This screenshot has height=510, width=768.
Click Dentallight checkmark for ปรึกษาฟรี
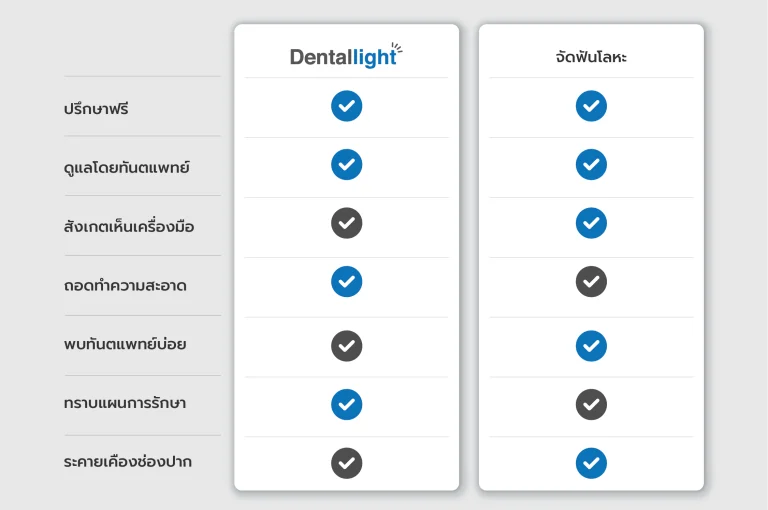(x=346, y=106)
